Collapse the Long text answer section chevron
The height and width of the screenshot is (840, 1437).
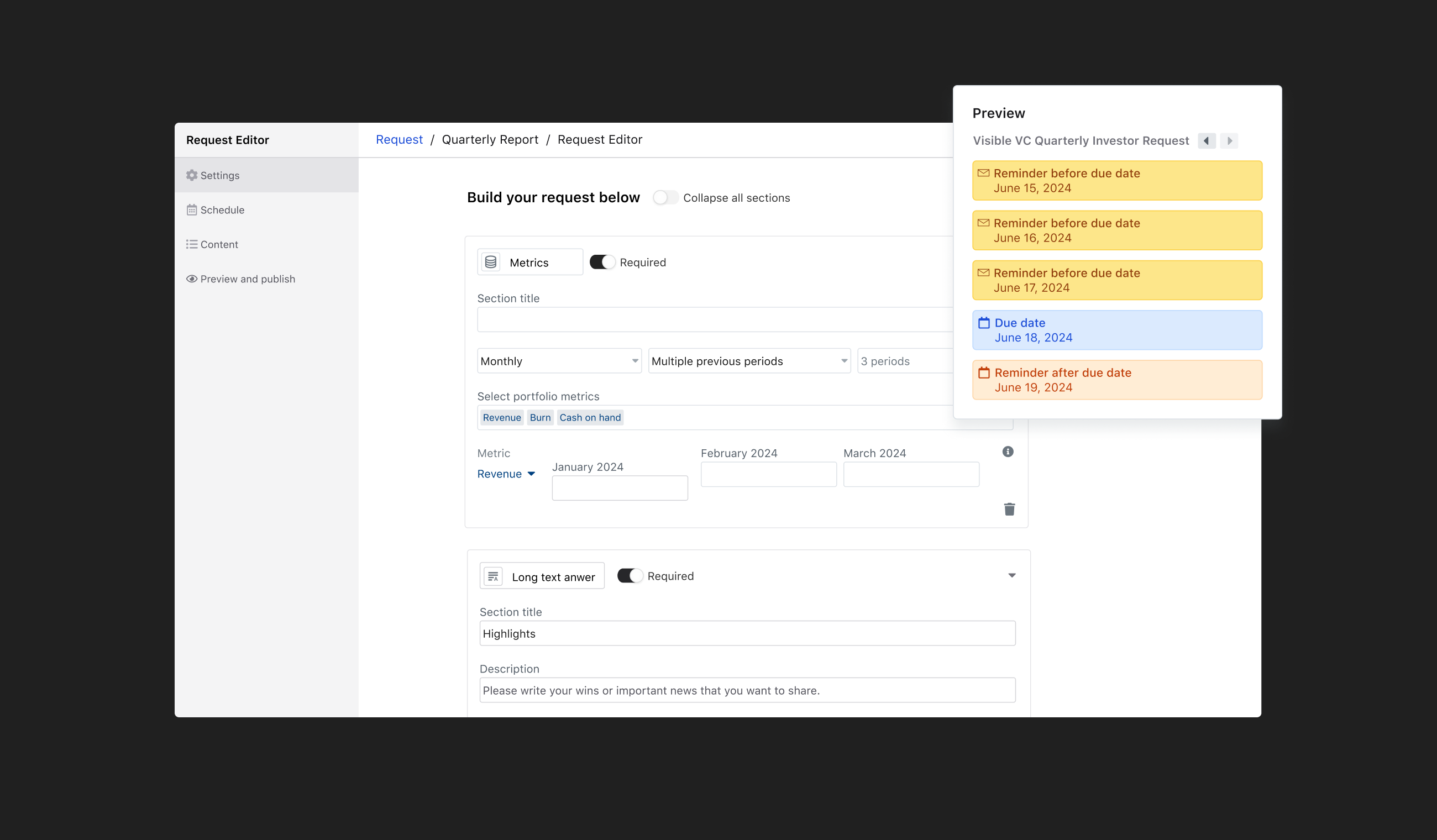(1011, 575)
